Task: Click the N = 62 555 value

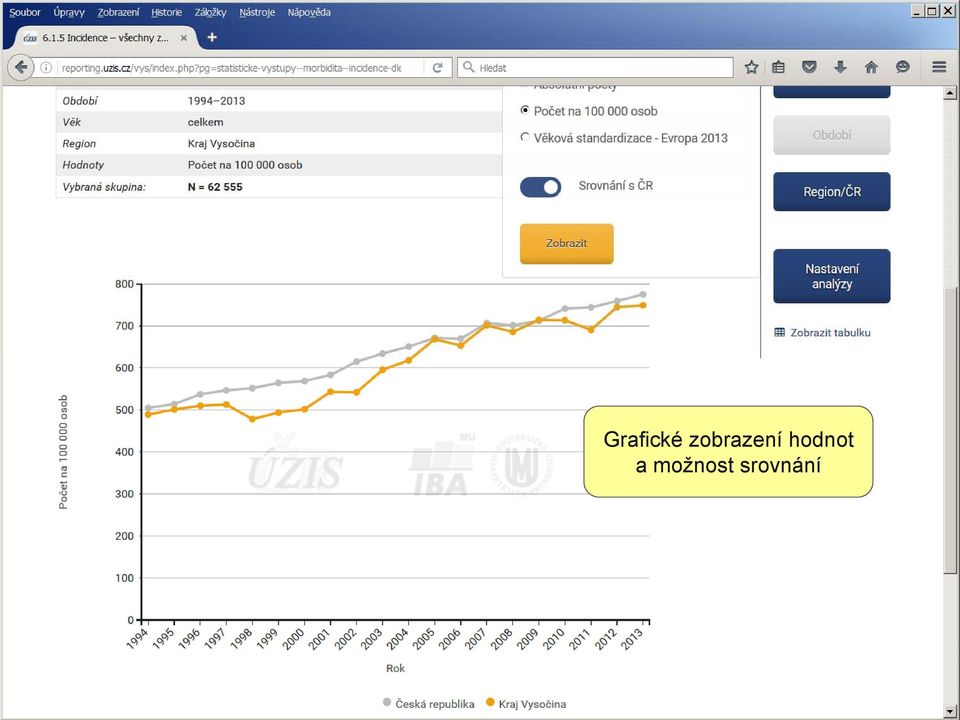Action: (215, 187)
